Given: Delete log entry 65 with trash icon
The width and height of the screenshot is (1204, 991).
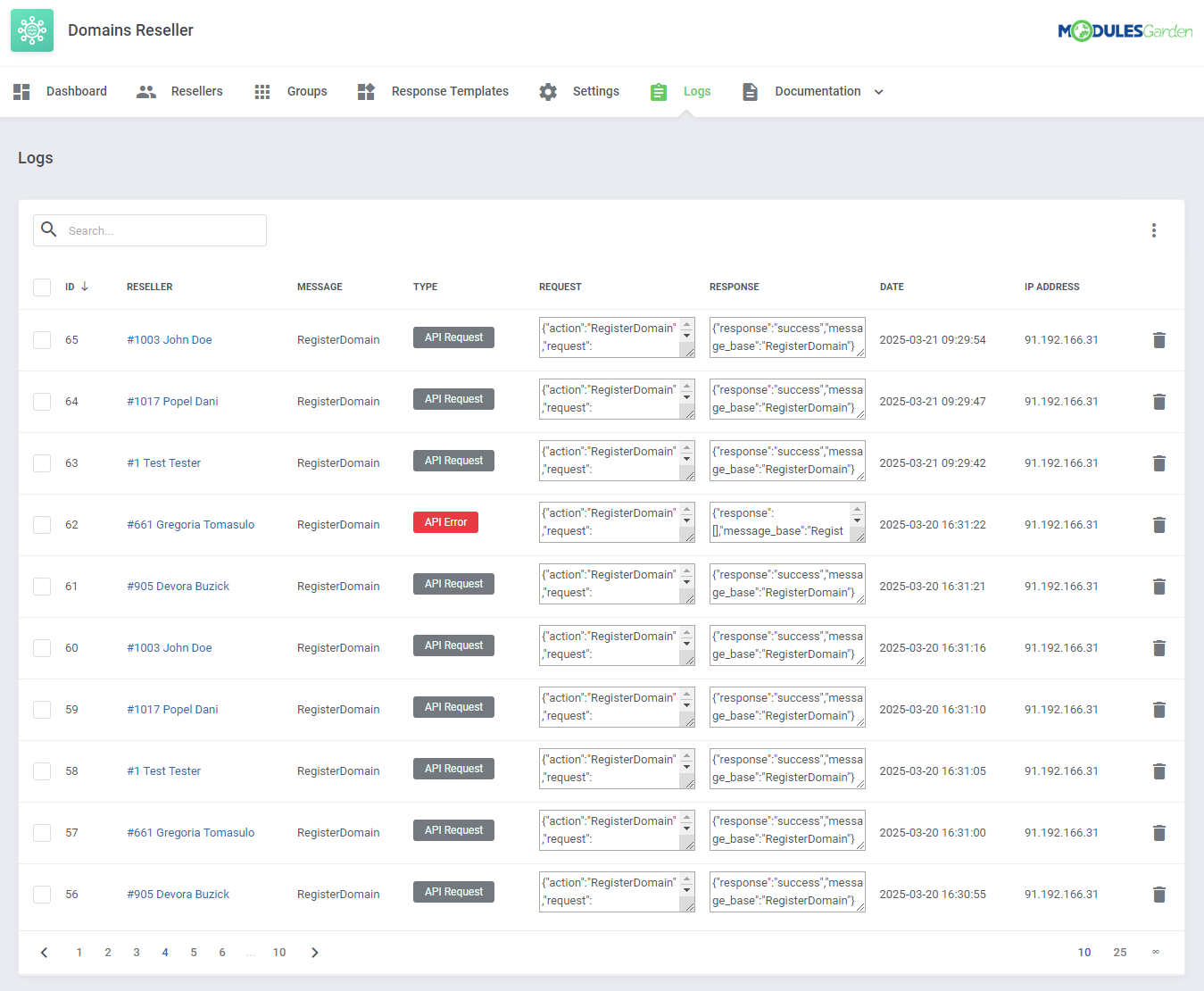Looking at the screenshot, I should [x=1158, y=340].
